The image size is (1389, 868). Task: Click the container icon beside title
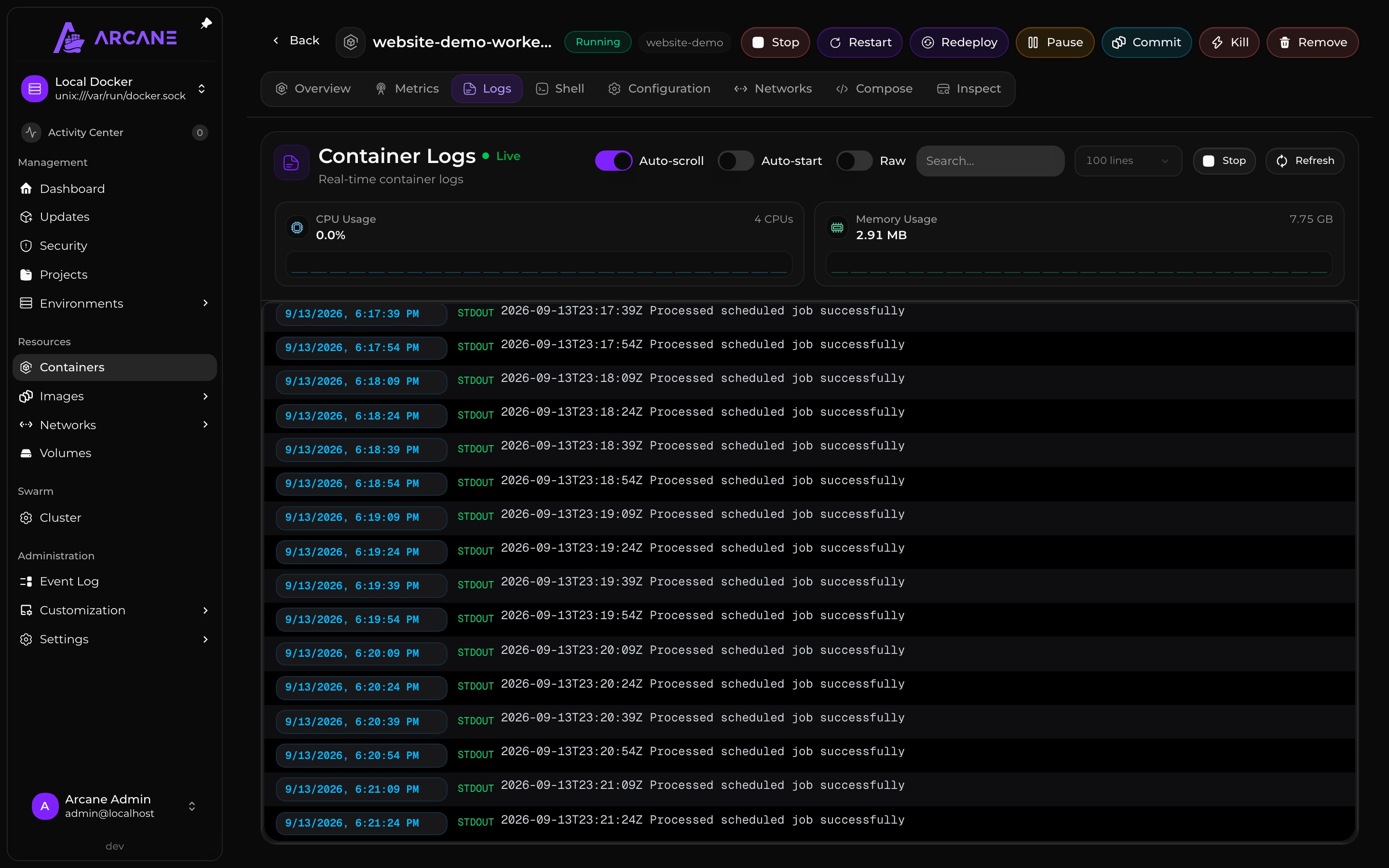point(351,42)
